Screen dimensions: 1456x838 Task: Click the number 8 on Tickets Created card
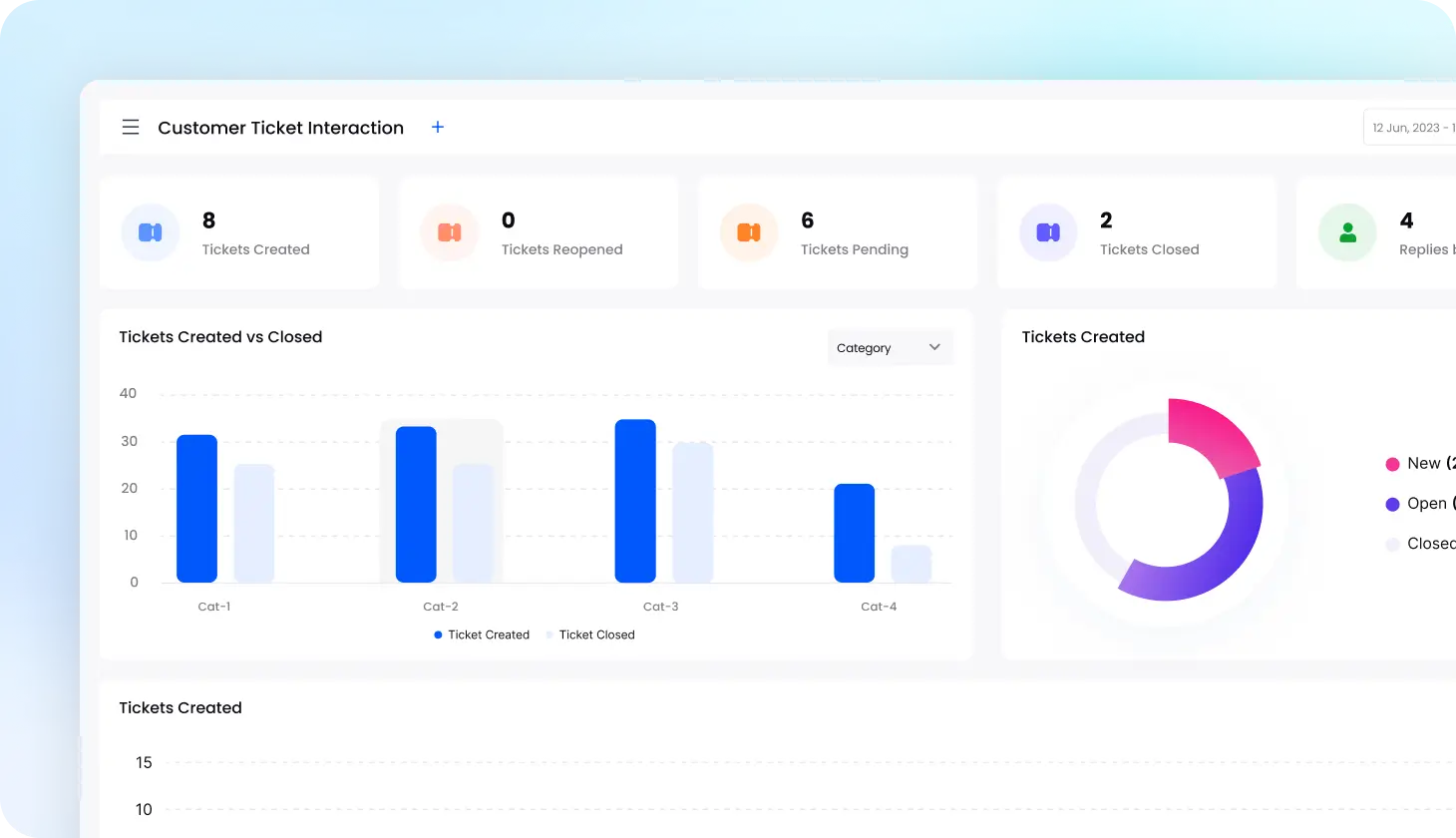pos(208,220)
